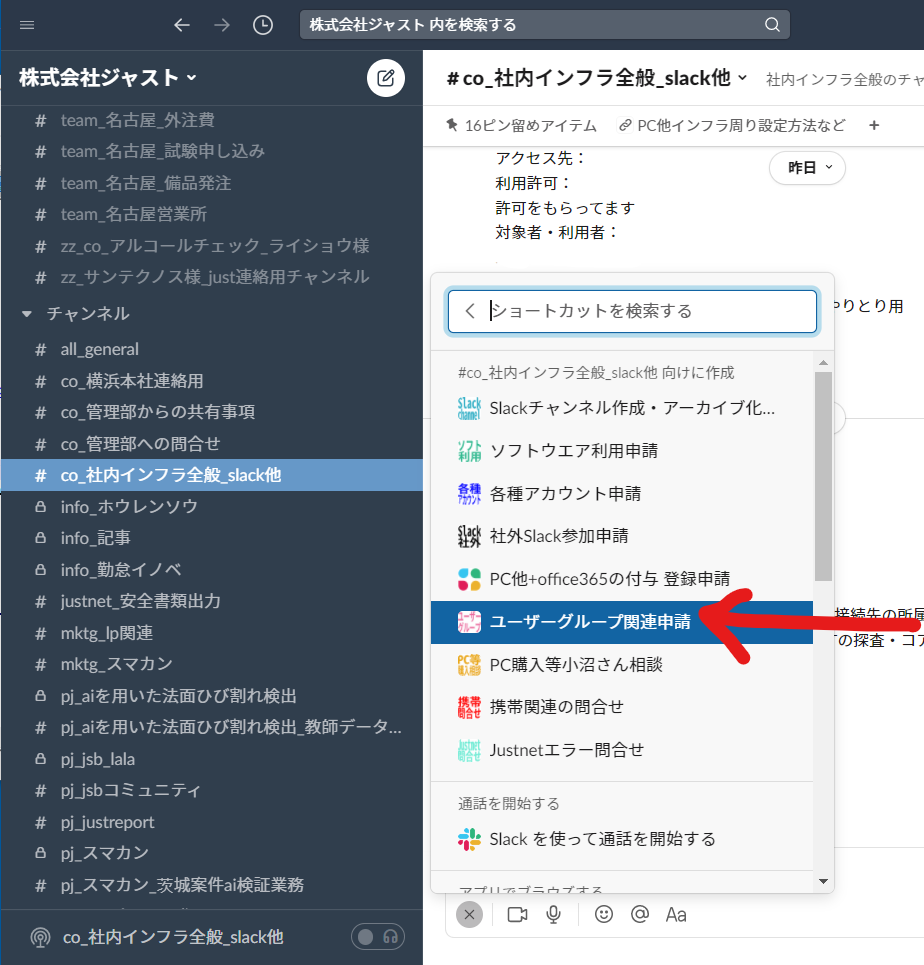Open channel team_名古屋営業所
This screenshot has width=924, height=965.
[x=212, y=214]
